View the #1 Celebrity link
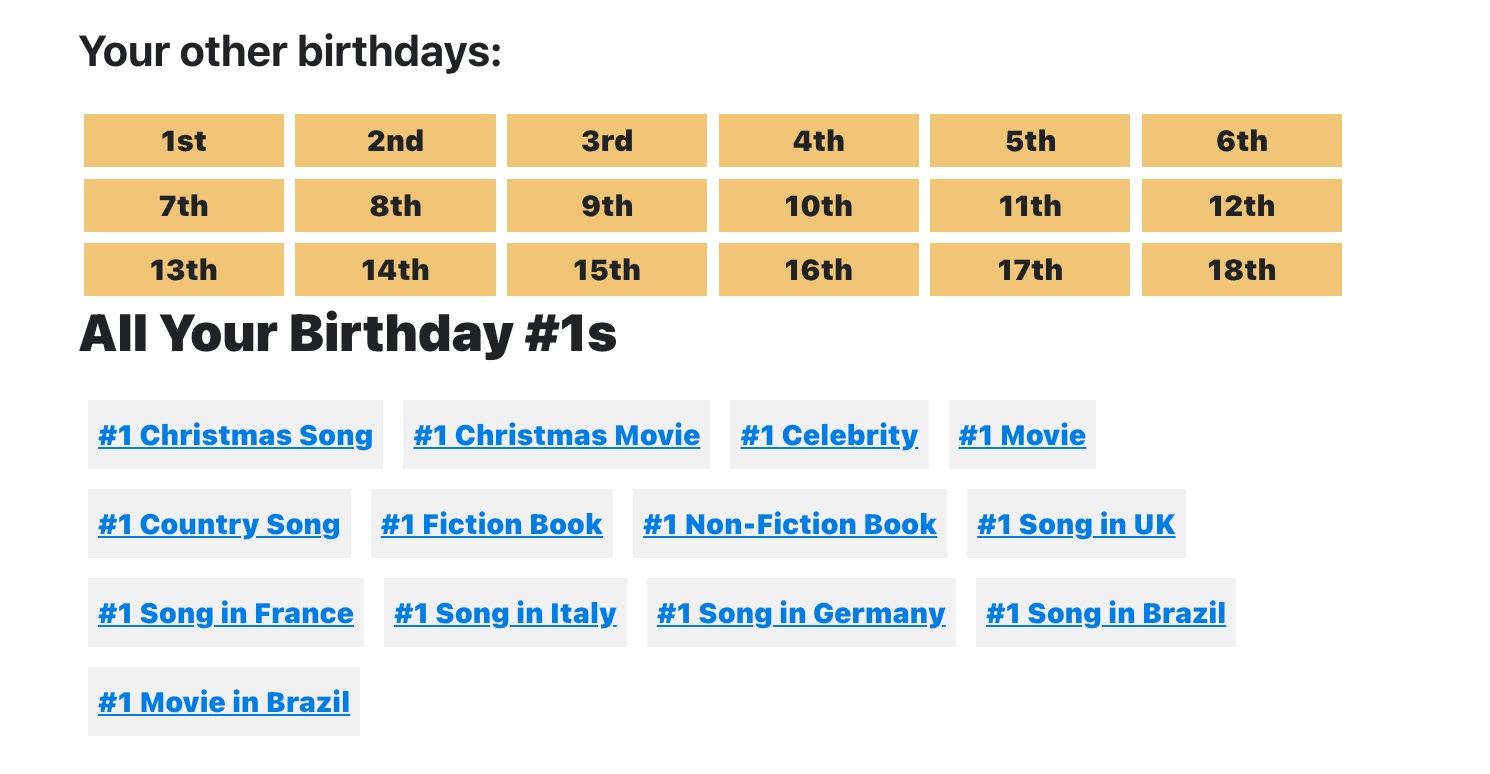 [829, 435]
